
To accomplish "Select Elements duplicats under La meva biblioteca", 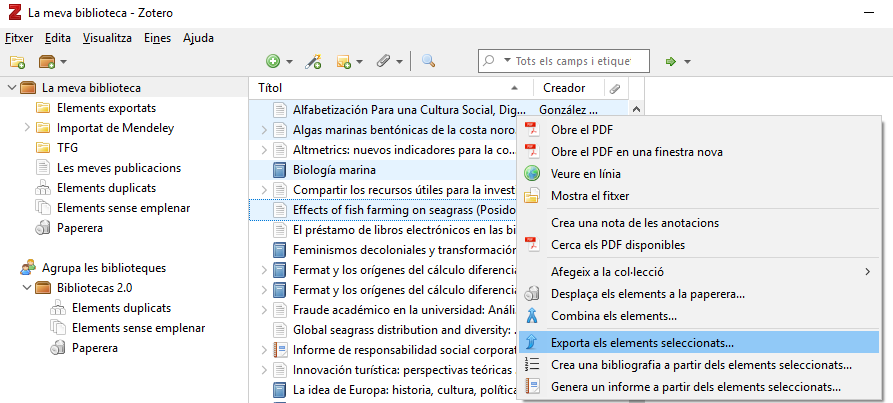I will (106, 187).
